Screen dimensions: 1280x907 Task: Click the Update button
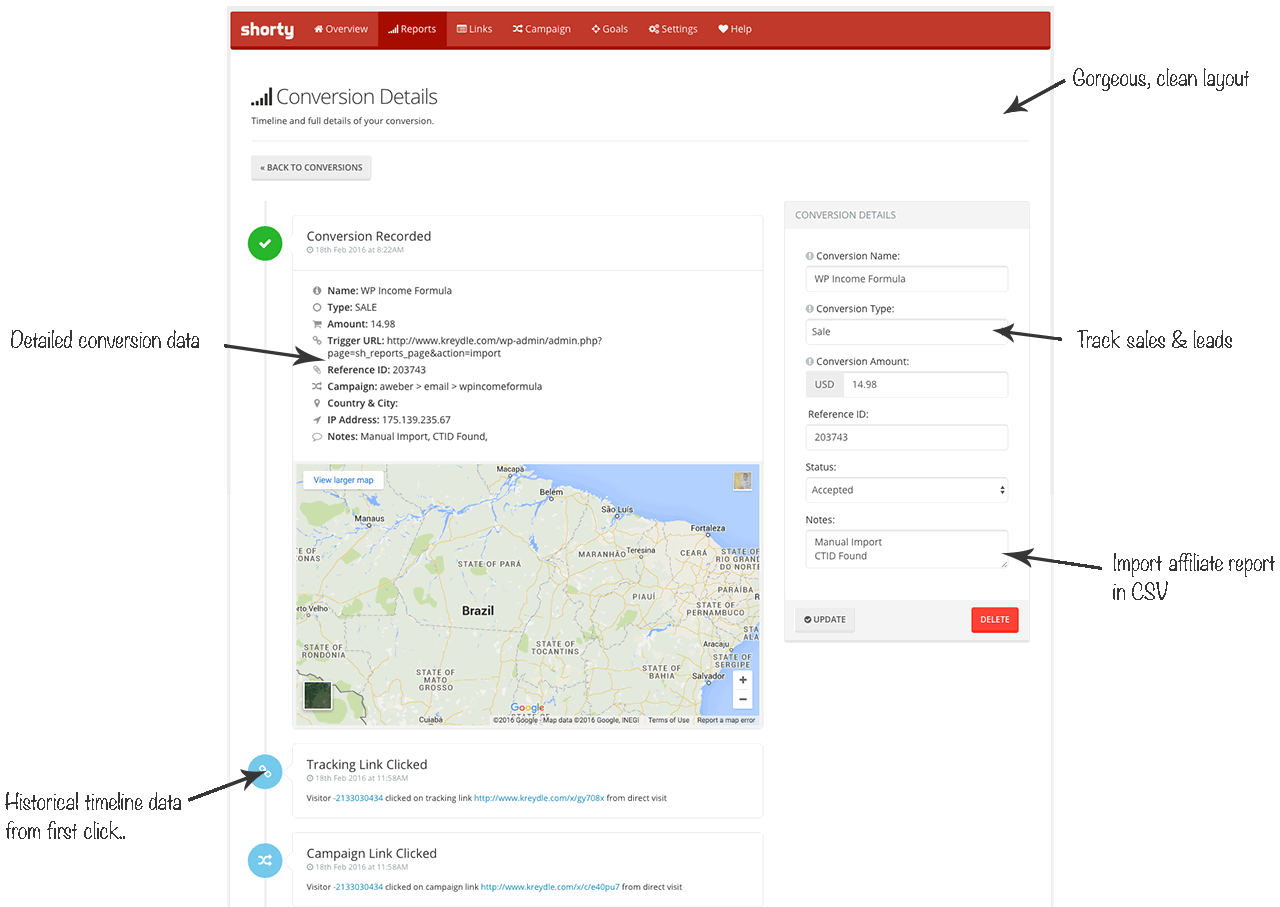point(825,619)
